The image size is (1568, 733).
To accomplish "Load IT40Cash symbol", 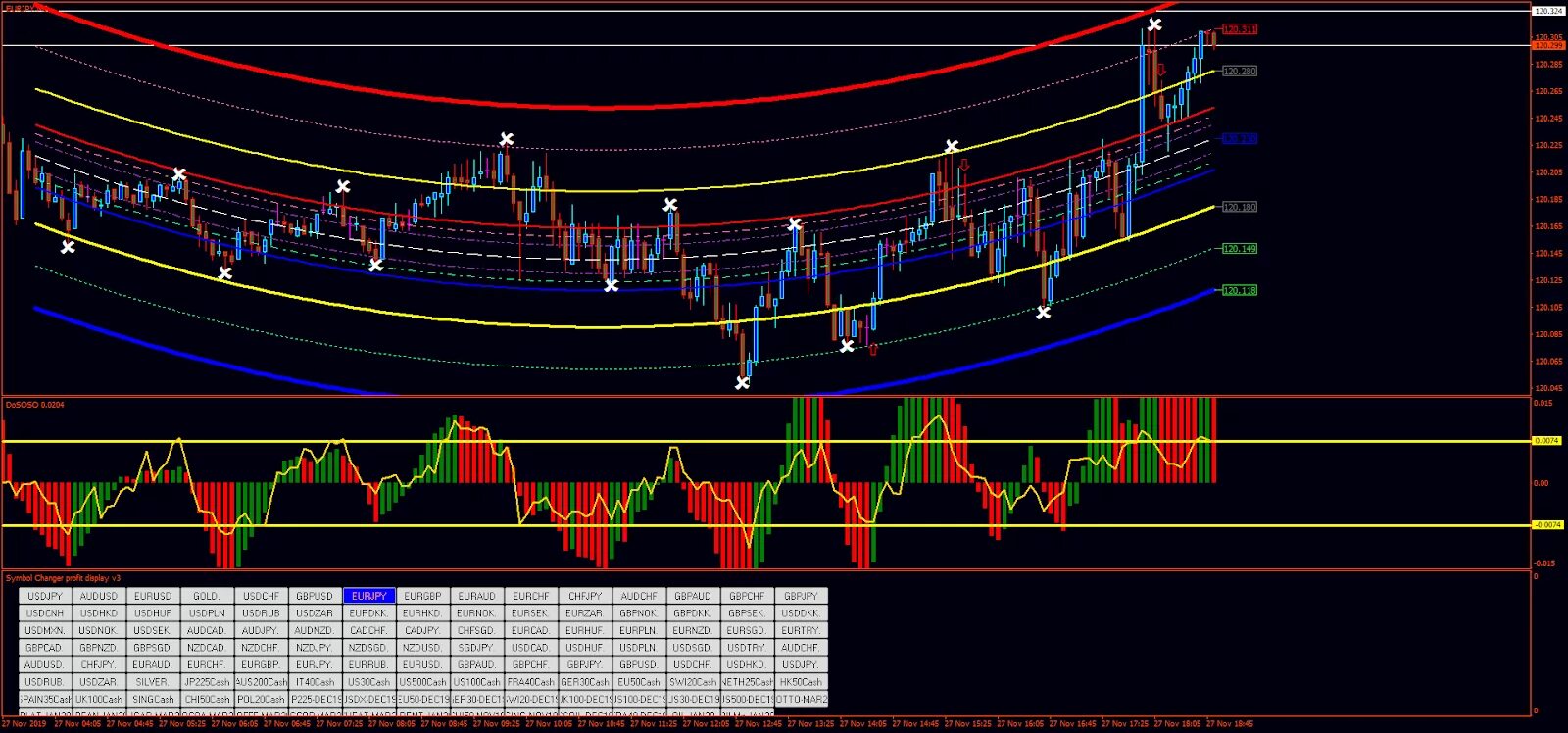I will click(x=315, y=682).
